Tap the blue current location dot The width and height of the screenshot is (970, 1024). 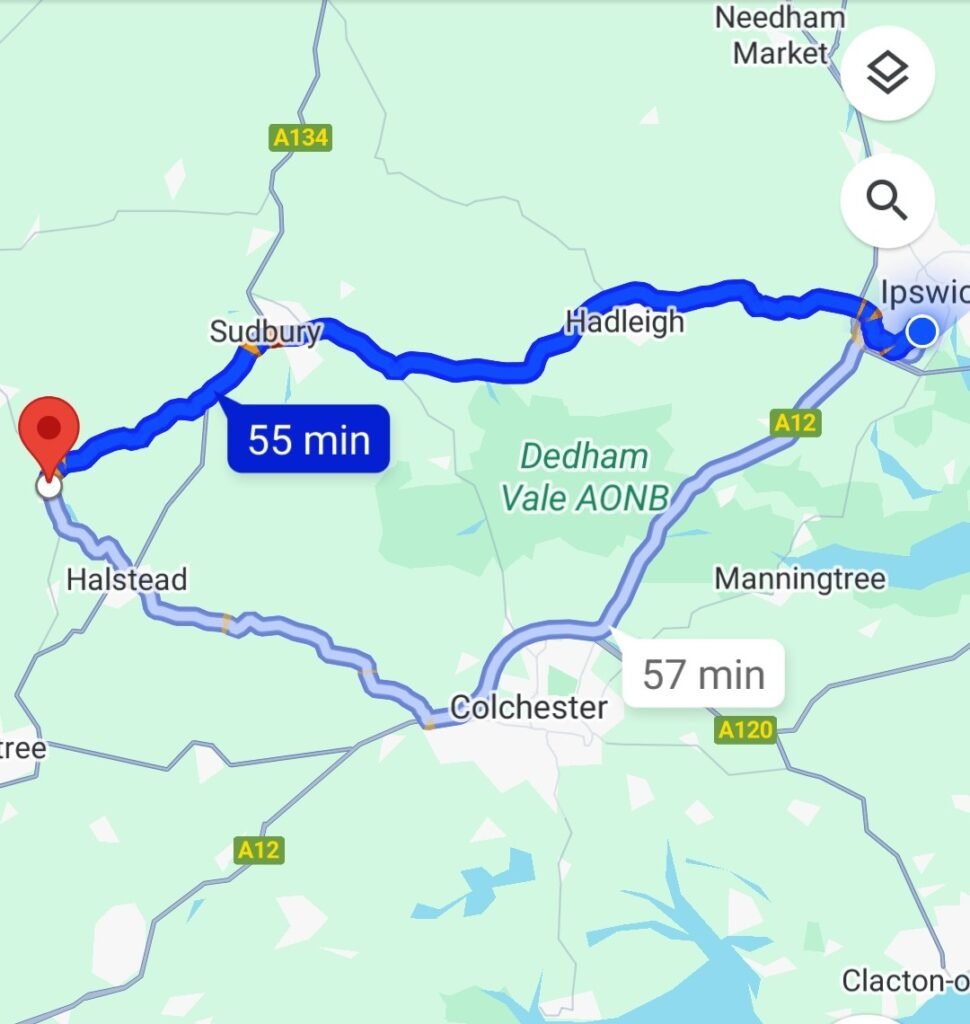point(922,330)
